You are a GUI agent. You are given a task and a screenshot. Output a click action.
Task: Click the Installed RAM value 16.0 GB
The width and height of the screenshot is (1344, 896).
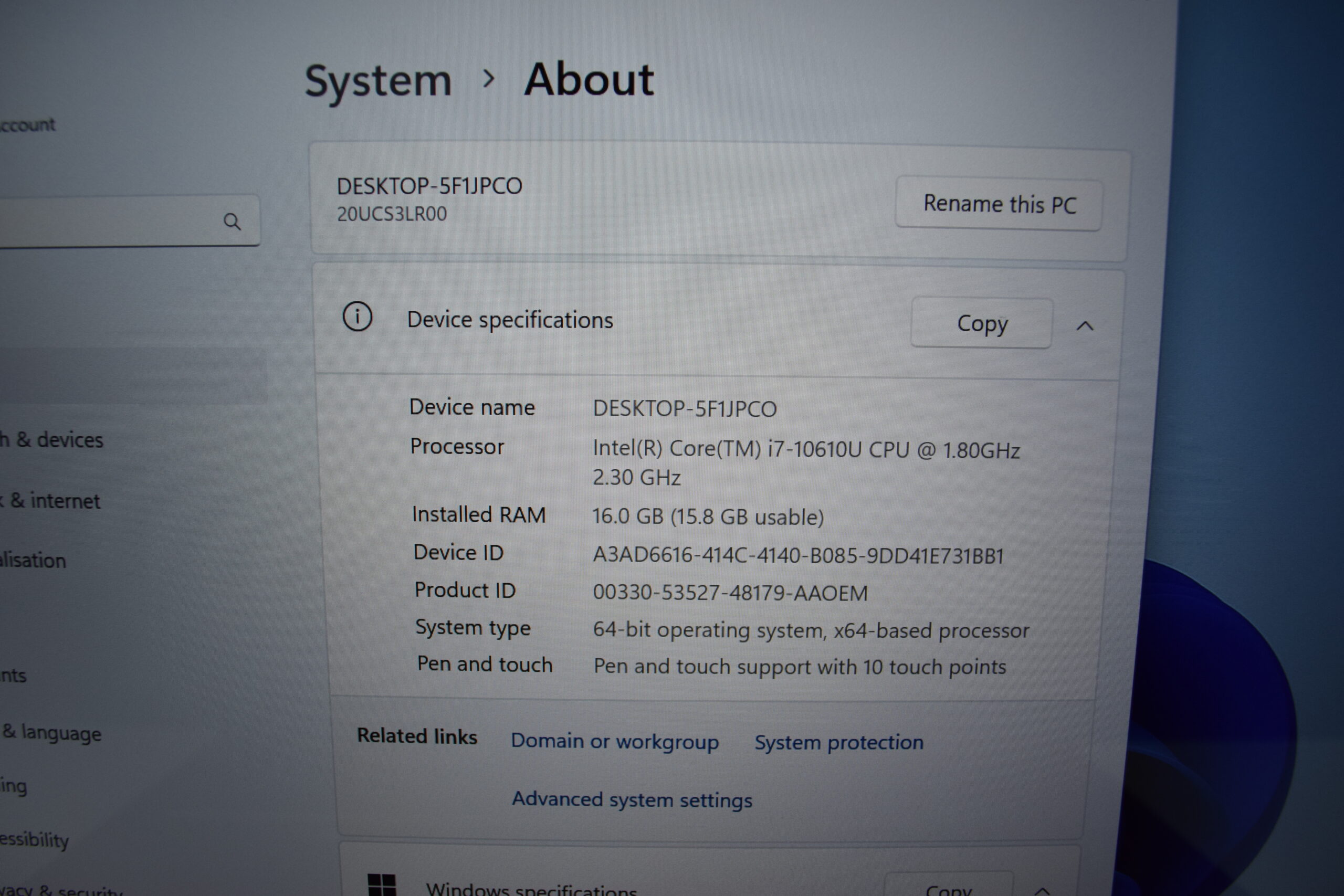[x=708, y=516]
